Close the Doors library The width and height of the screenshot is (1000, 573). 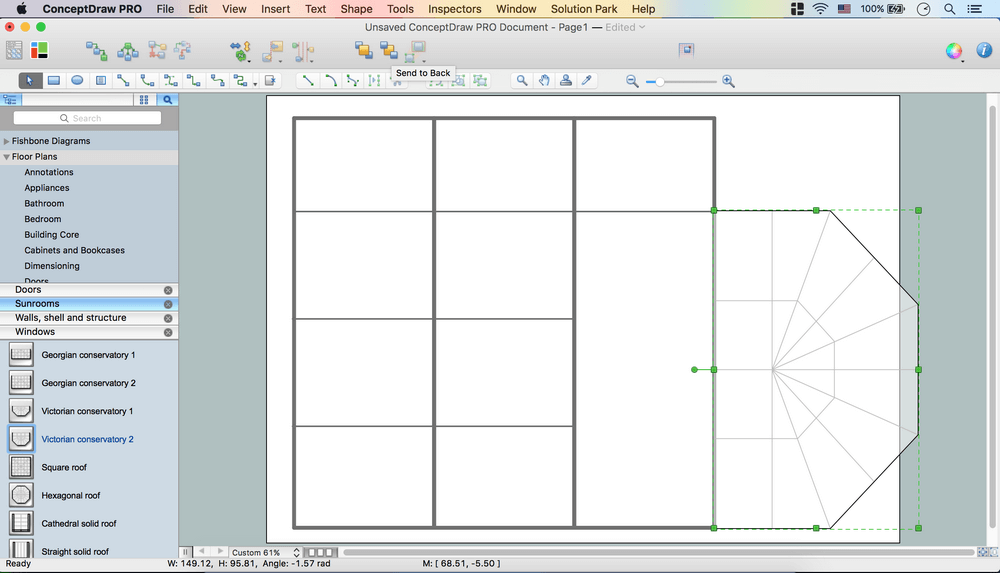pos(168,290)
